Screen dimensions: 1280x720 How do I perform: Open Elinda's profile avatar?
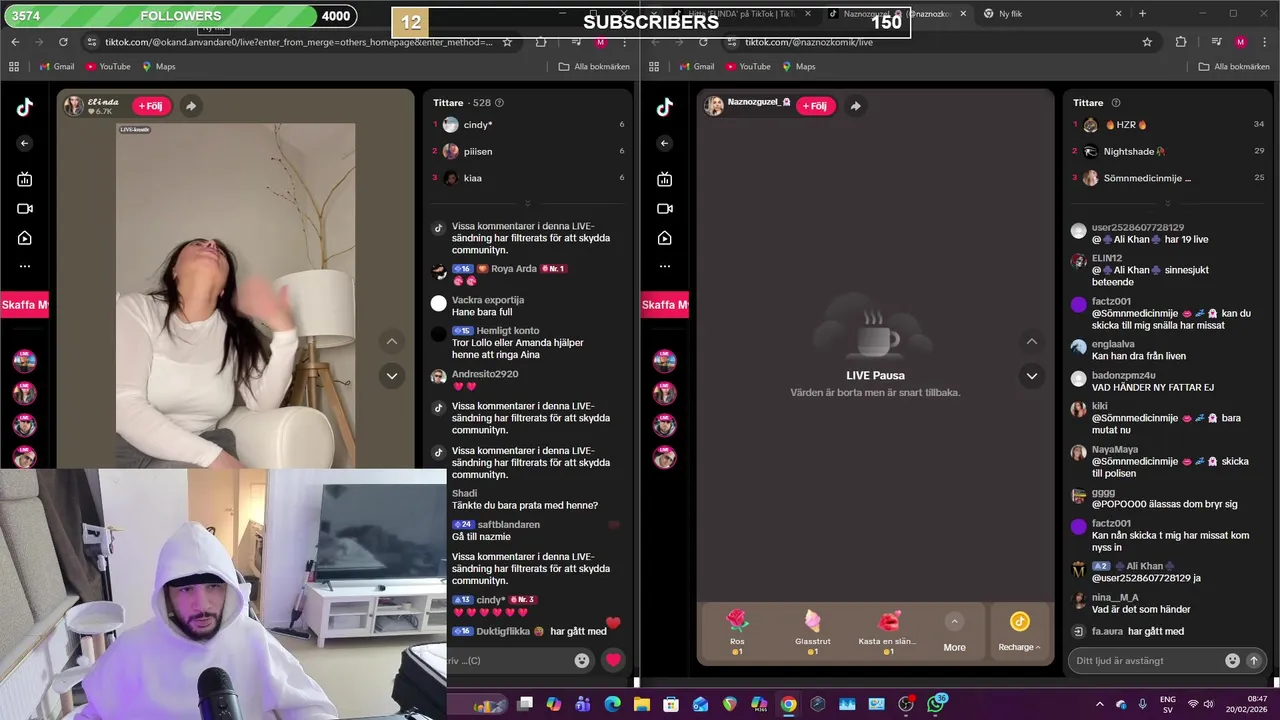pos(74,106)
